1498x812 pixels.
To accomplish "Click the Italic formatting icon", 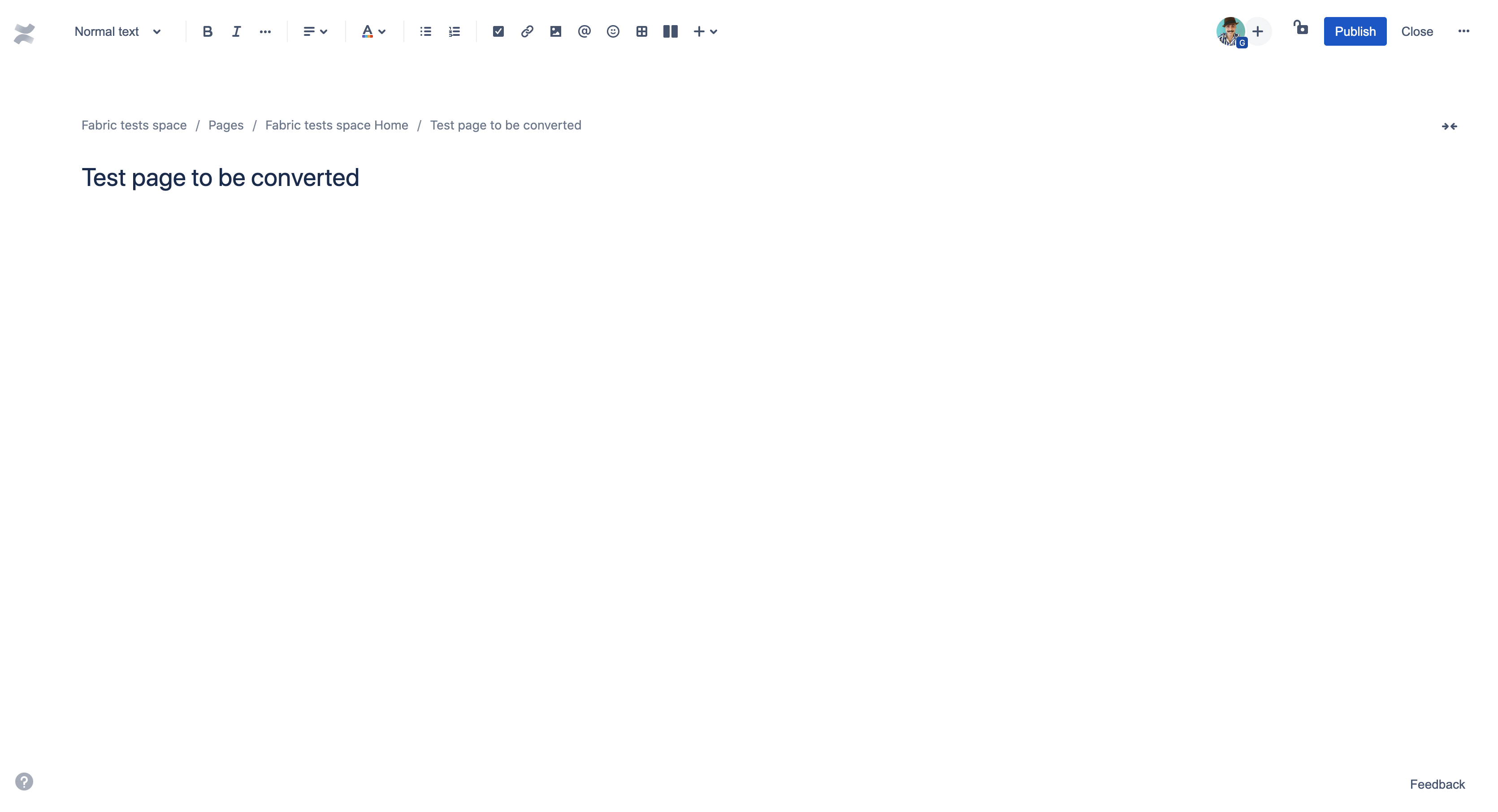I will click(235, 31).
